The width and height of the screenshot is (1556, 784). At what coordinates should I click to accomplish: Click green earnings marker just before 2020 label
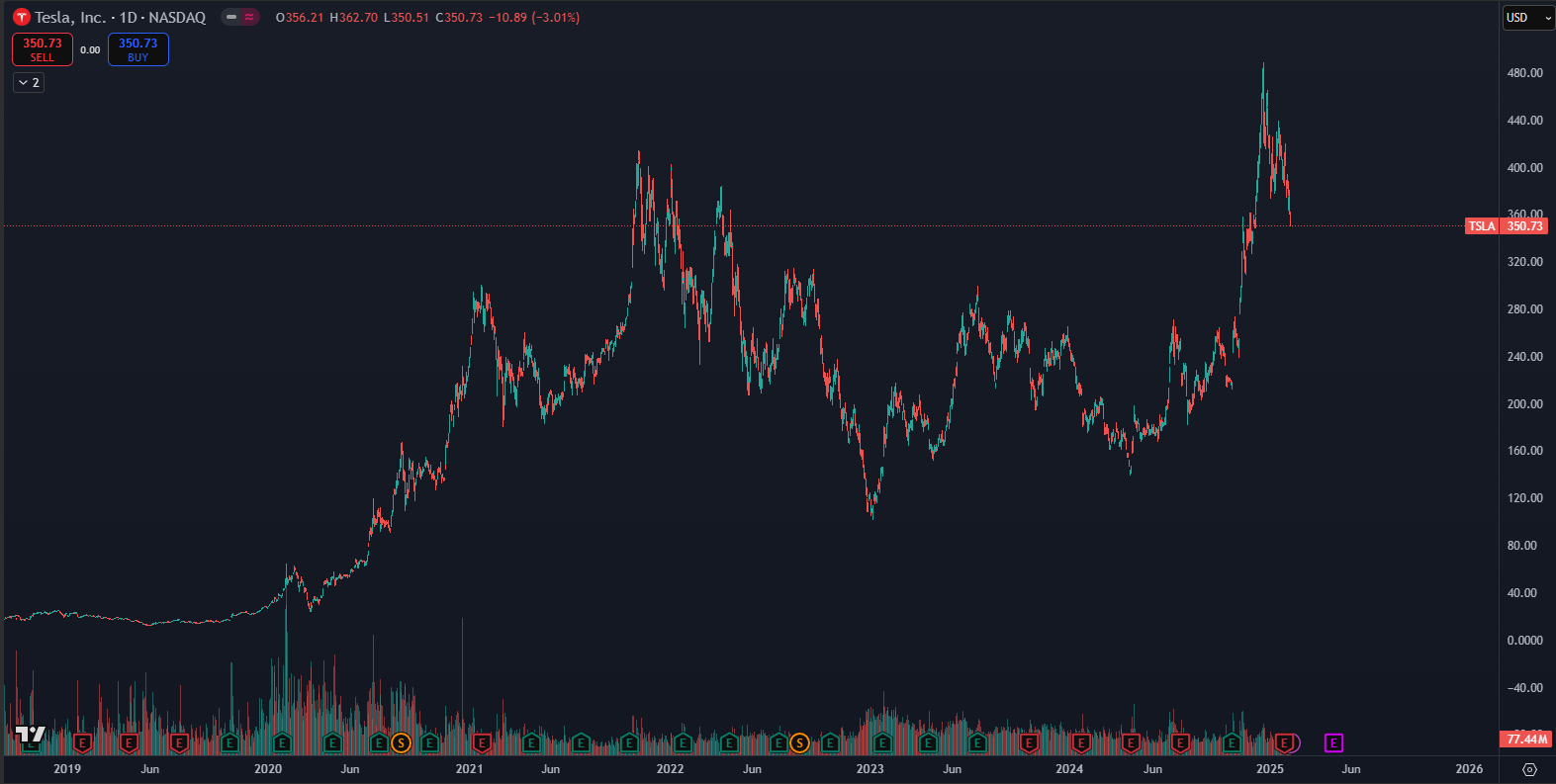[229, 742]
